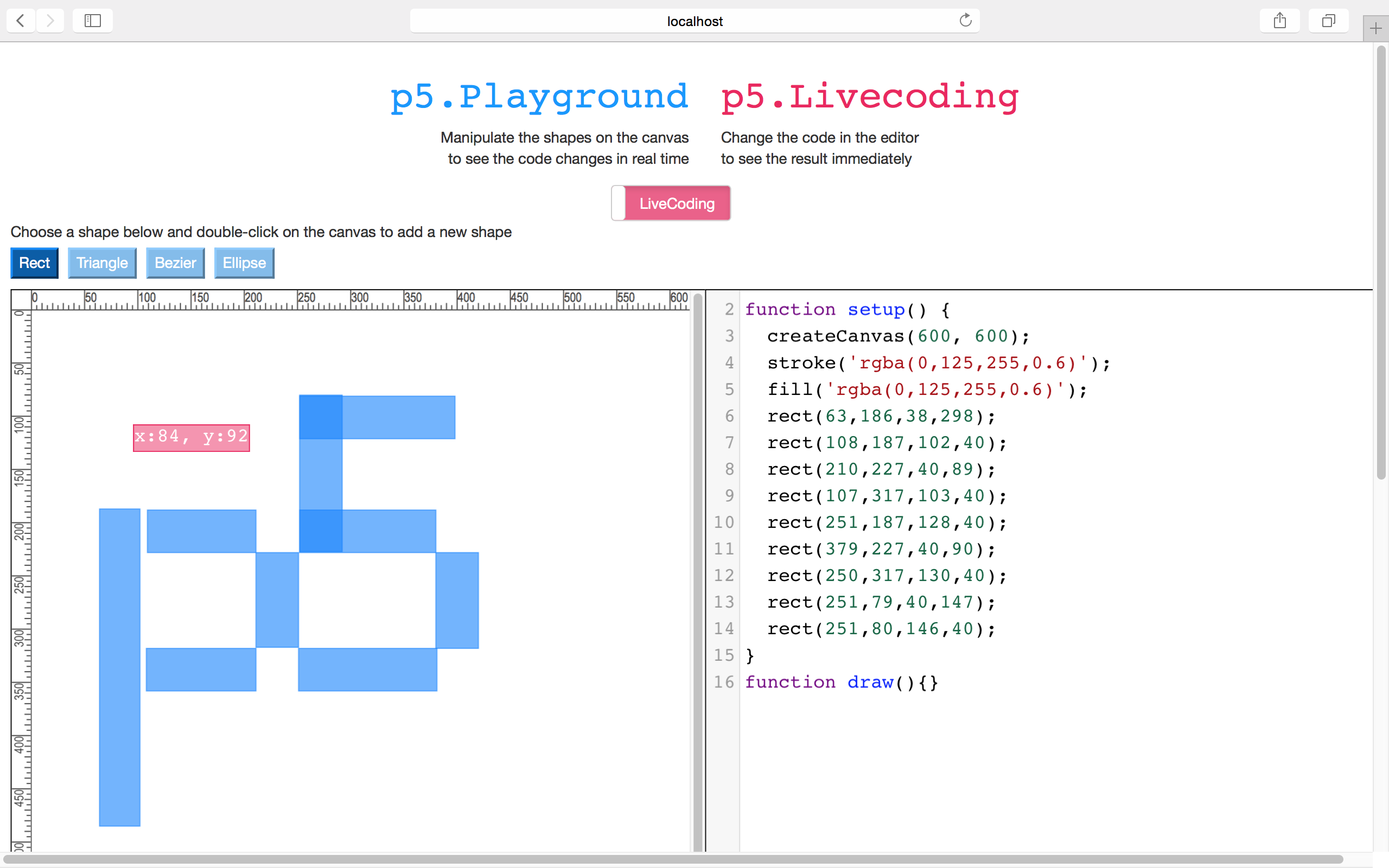Click code line rect(251,80,146,40)
This screenshot has height=868, width=1389.
click(x=881, y=629)
